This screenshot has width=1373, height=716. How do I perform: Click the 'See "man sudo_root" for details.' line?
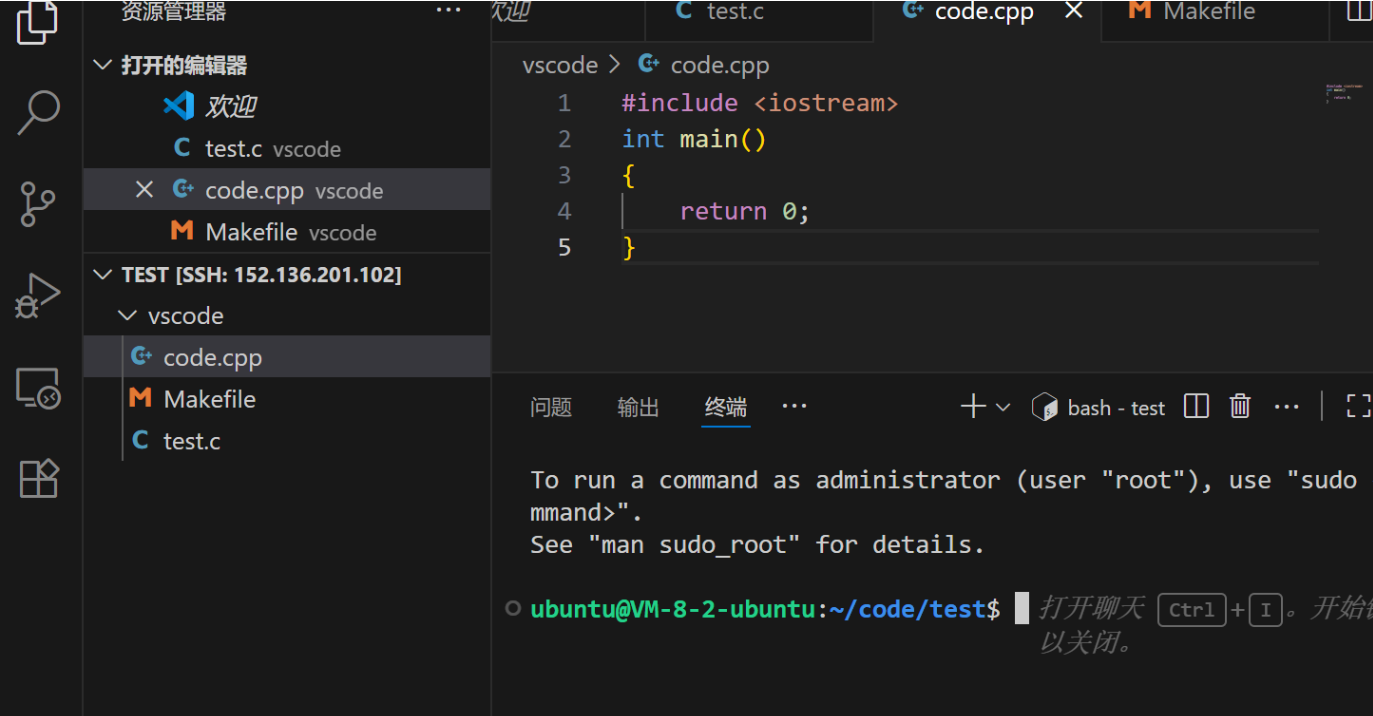click(x=758, y=545)
